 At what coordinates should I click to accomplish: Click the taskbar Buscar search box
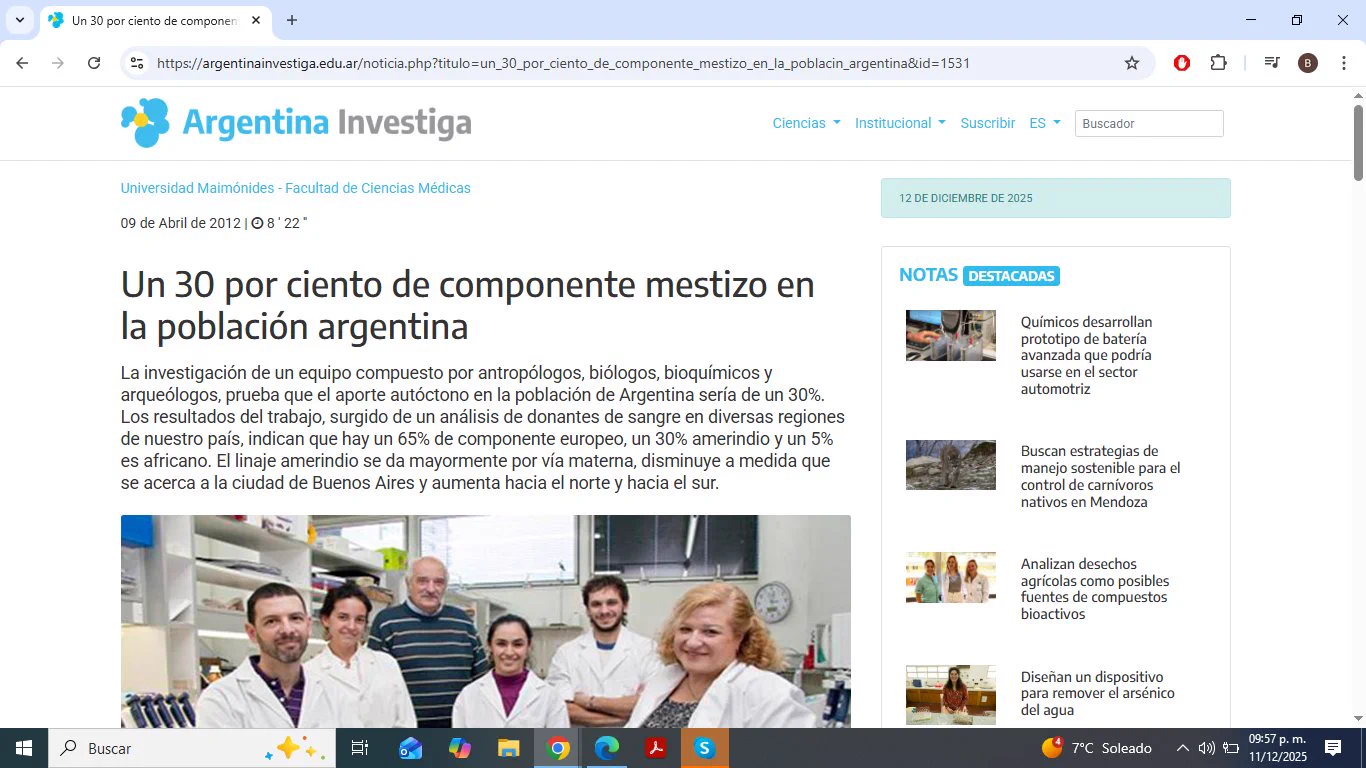click(x=191, y=748)
